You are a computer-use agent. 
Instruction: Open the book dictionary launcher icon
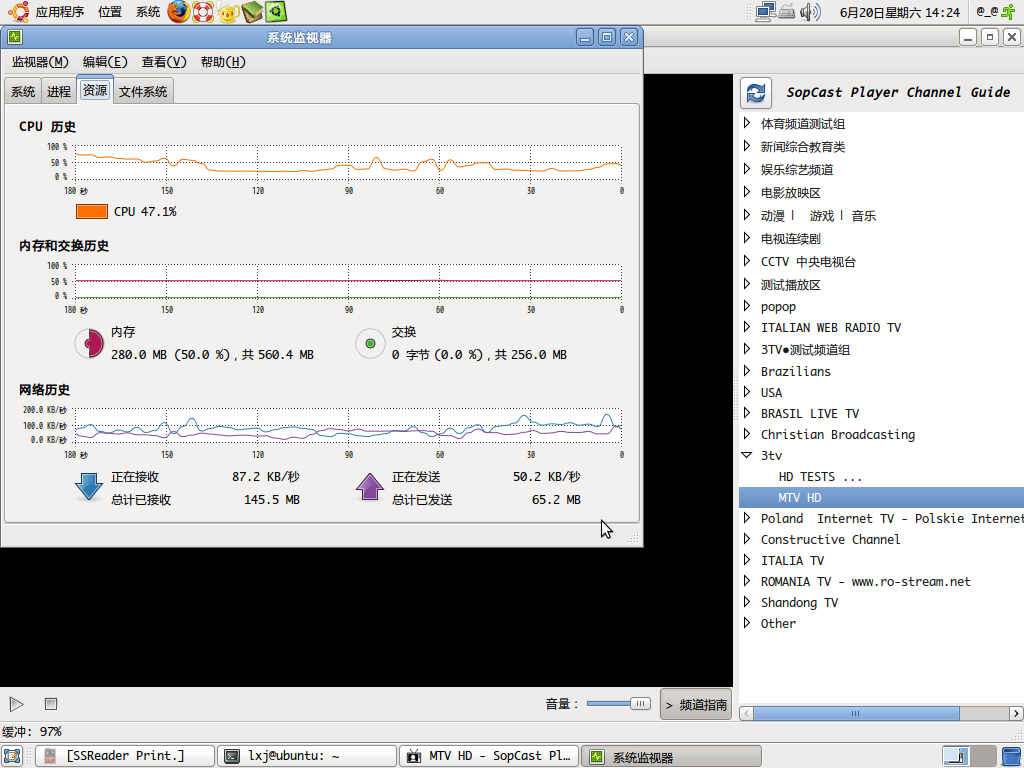pyautogui.click(x=252, y=12)
